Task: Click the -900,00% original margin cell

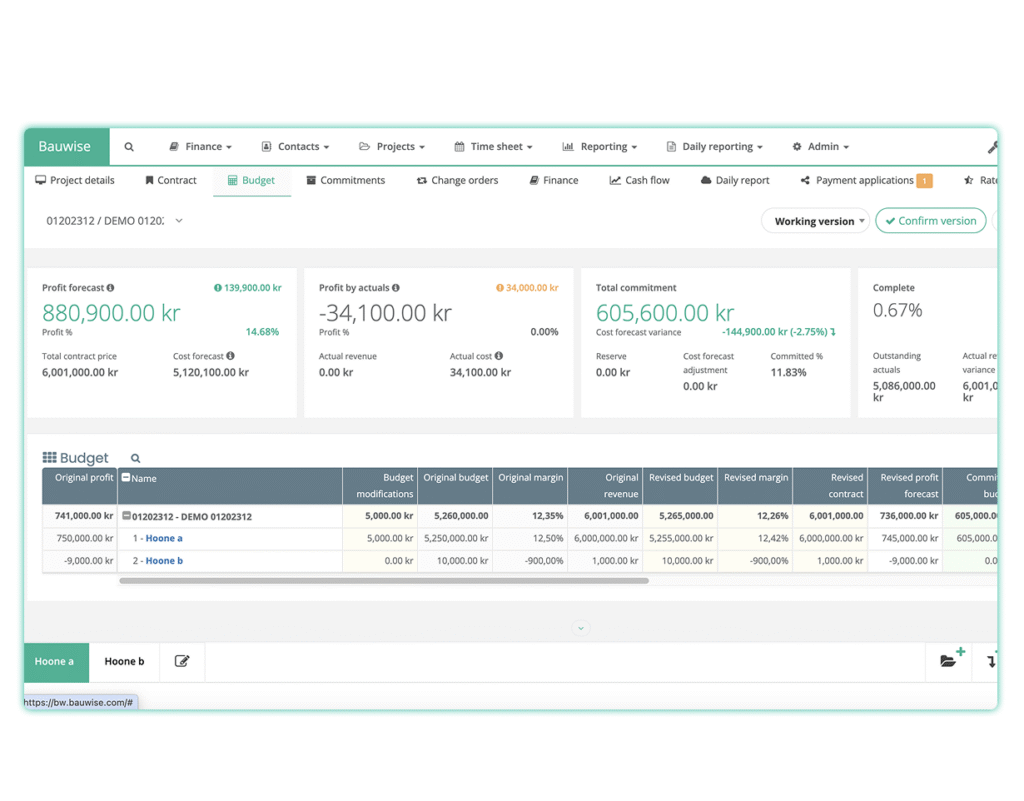Action: [530, 561]
